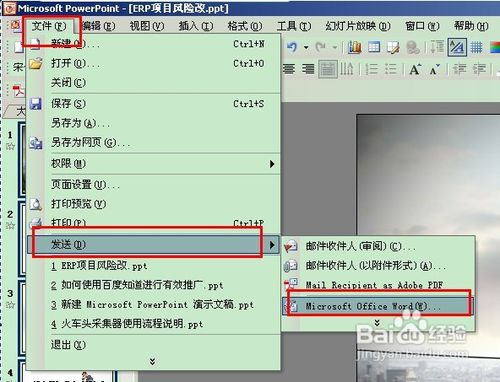Click the Expand All toolbar icon

point(437,47)
